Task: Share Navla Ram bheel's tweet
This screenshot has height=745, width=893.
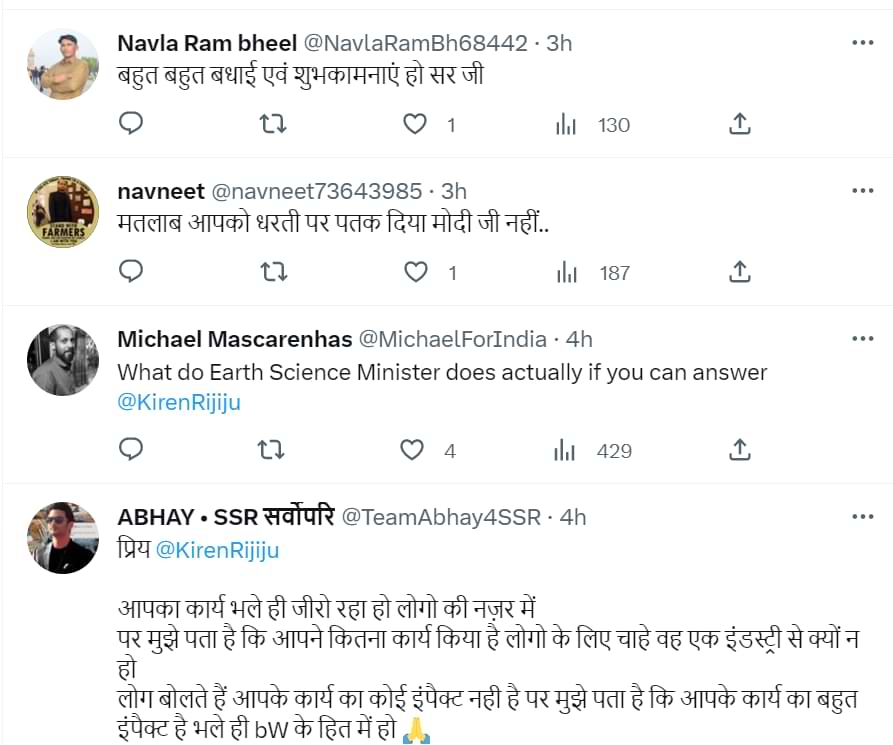Action: pyautogui.click(x=739, y=124)
